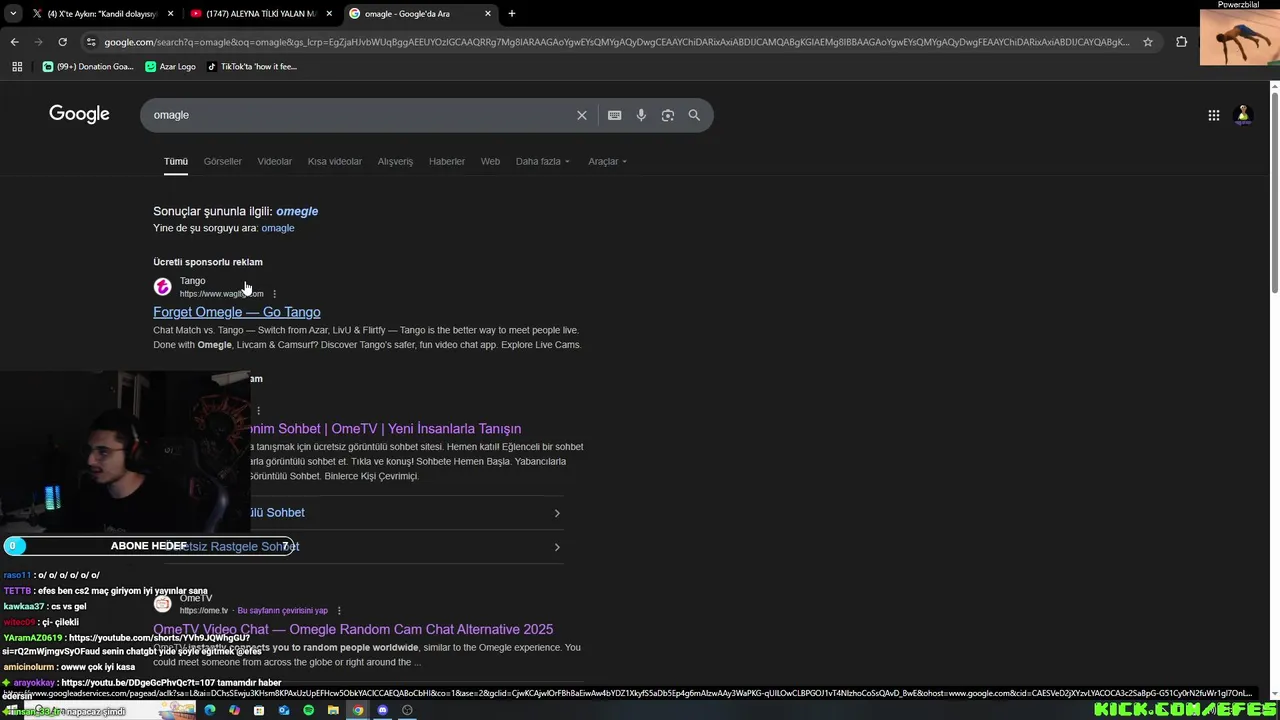Expand the Görüntülü Sohbet sitelink chevron

557,513
